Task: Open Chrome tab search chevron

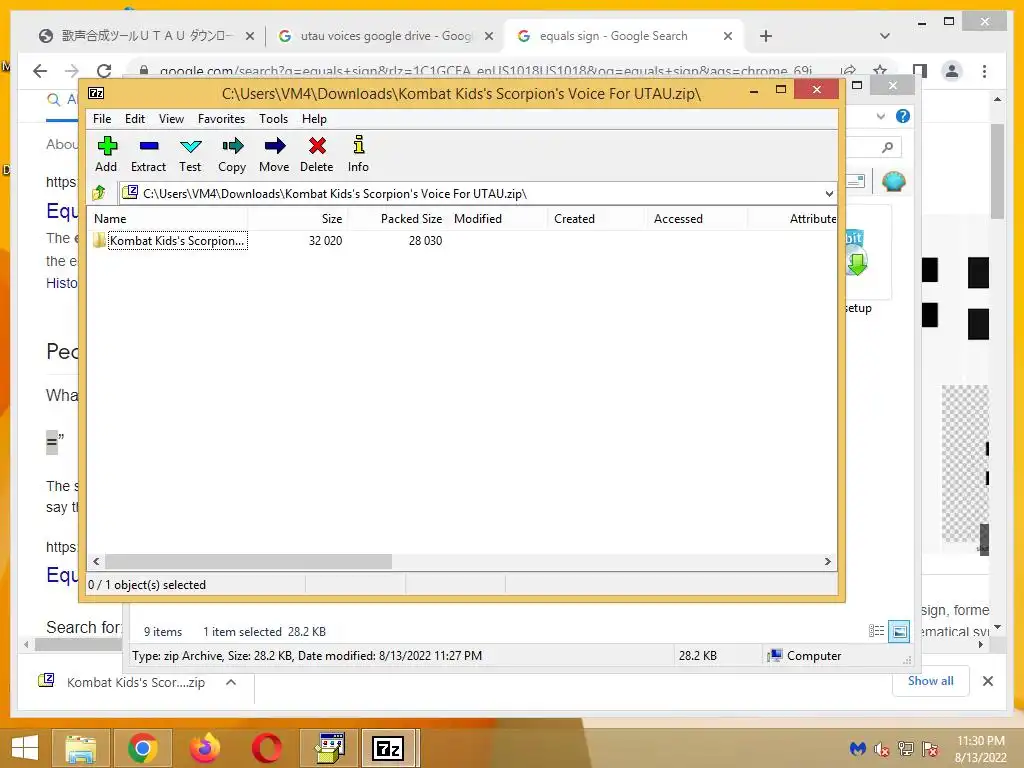Action: [885, 36]
